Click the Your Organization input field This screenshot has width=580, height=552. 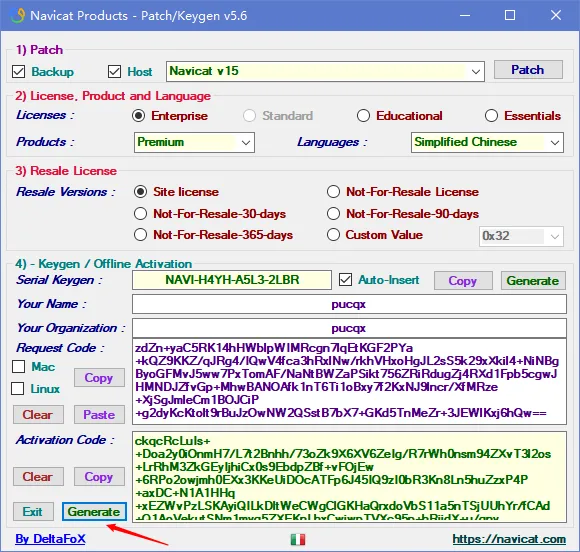349,328
